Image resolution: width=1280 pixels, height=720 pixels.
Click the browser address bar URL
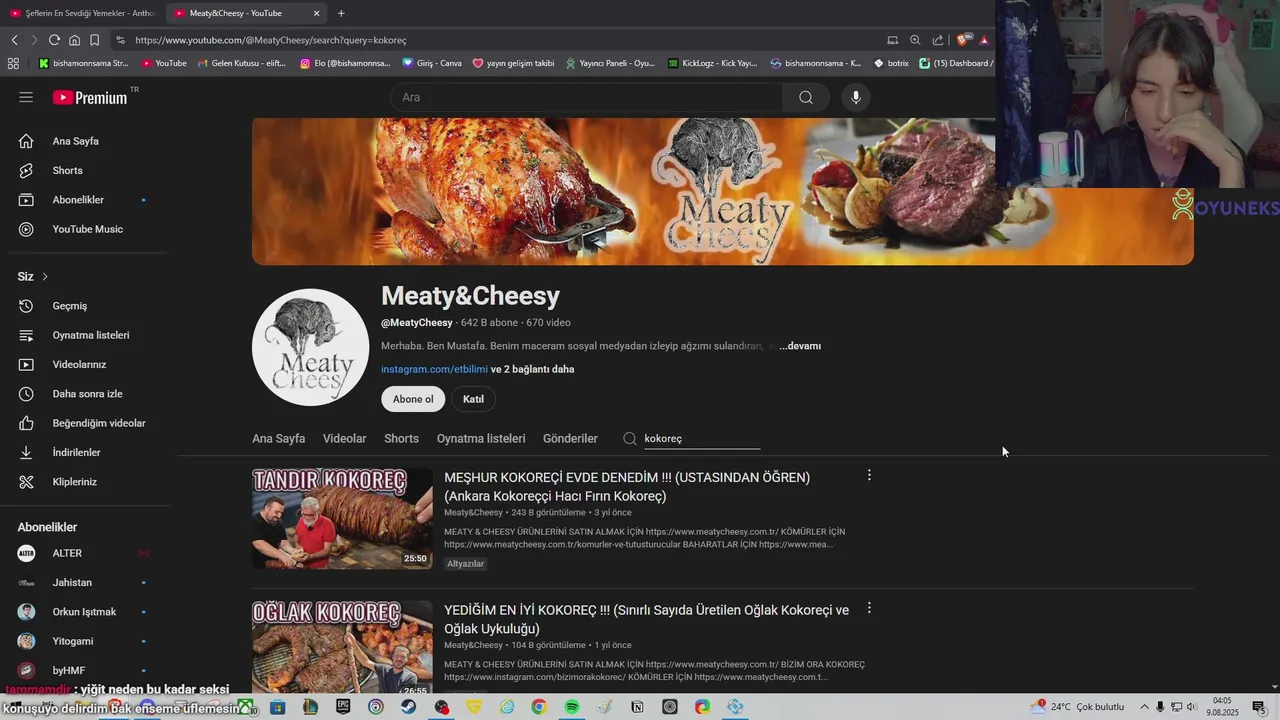[271, 40]
